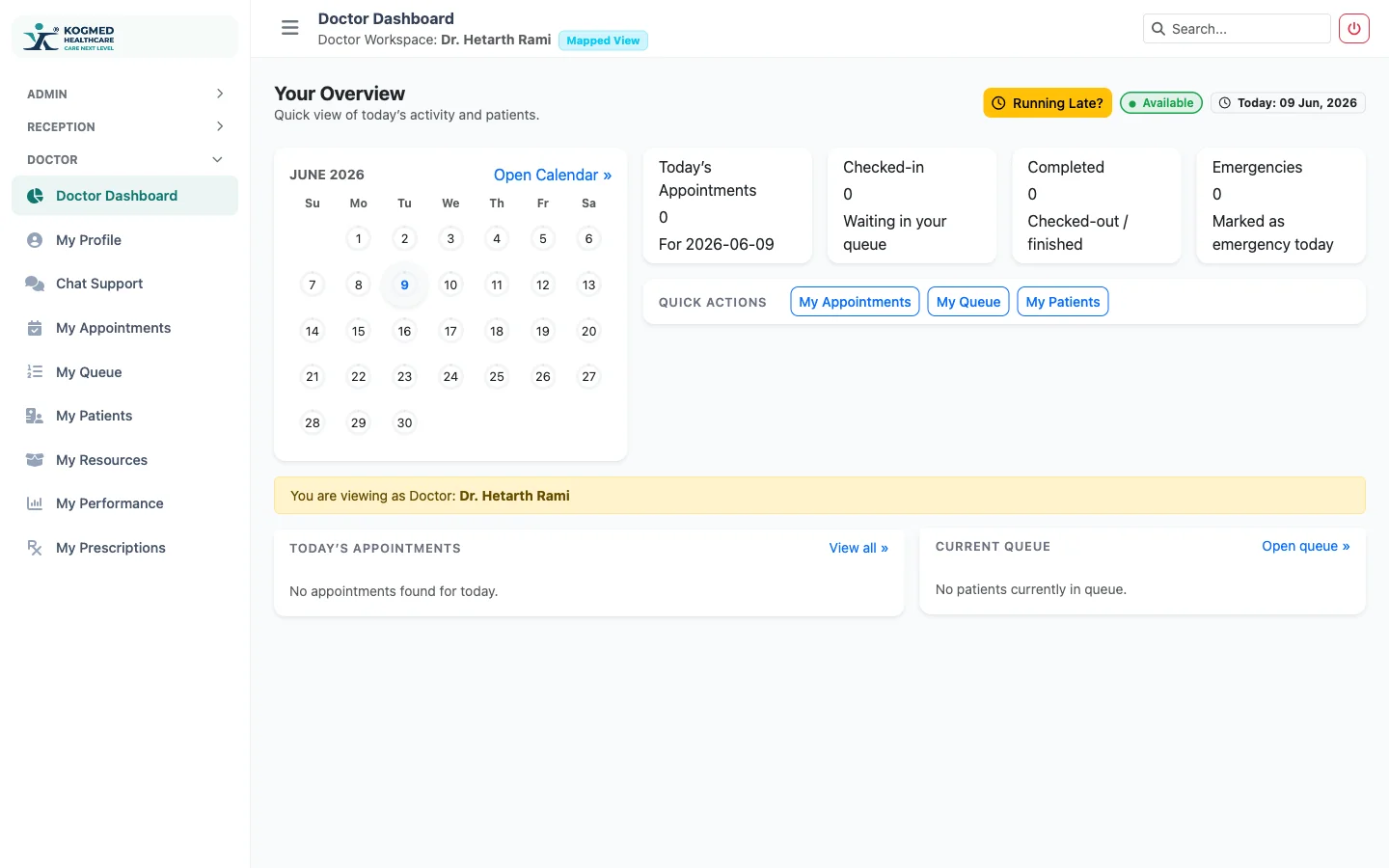The width and height of the screenshot is (1389, 868).
Task: Expand the RECEPTION sidebar section
Action: click(124, 126)
